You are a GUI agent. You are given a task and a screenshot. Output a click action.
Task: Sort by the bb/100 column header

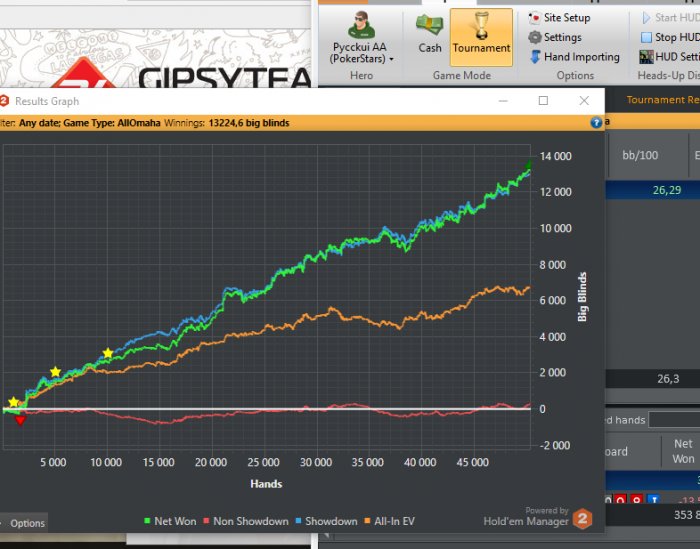click(640, 155)
